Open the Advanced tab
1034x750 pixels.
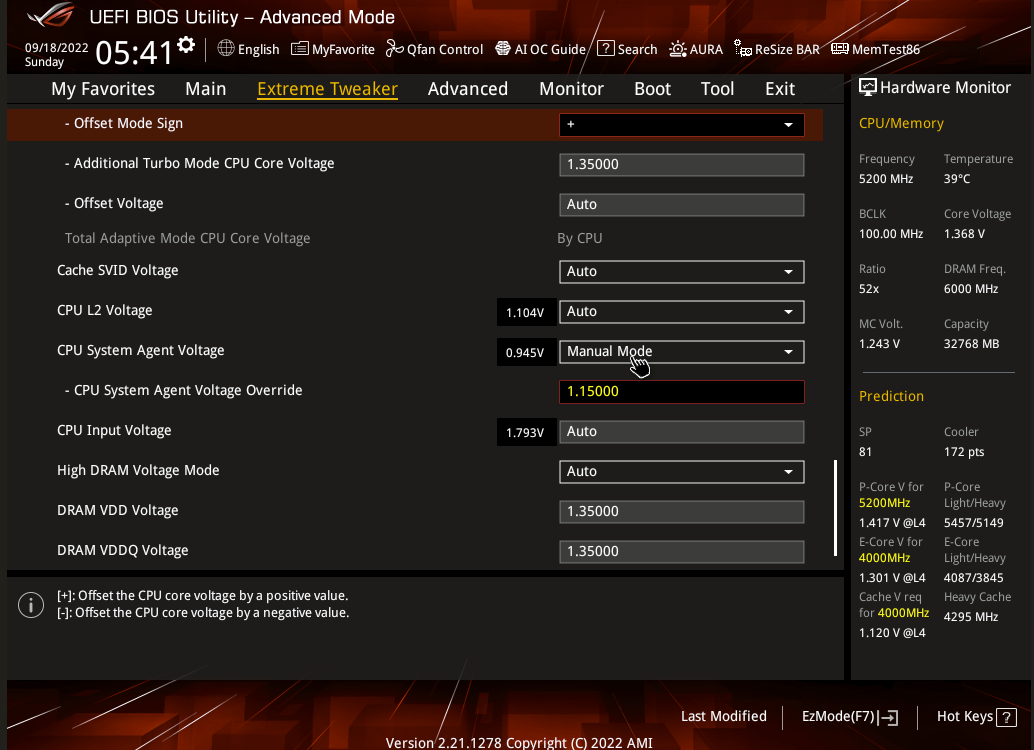468,89
